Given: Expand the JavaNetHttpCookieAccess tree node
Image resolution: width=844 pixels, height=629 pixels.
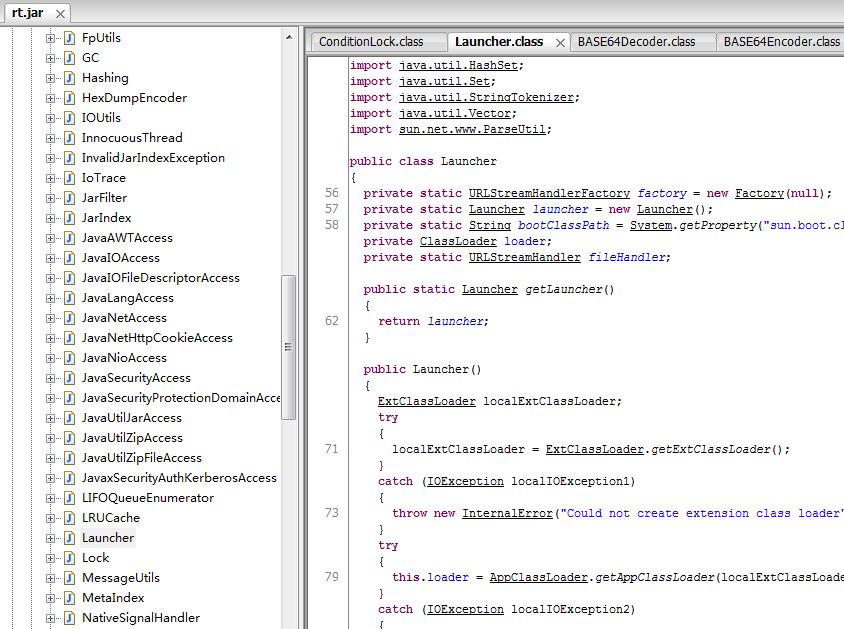Looking at the screenshot, I should point(50,338).
